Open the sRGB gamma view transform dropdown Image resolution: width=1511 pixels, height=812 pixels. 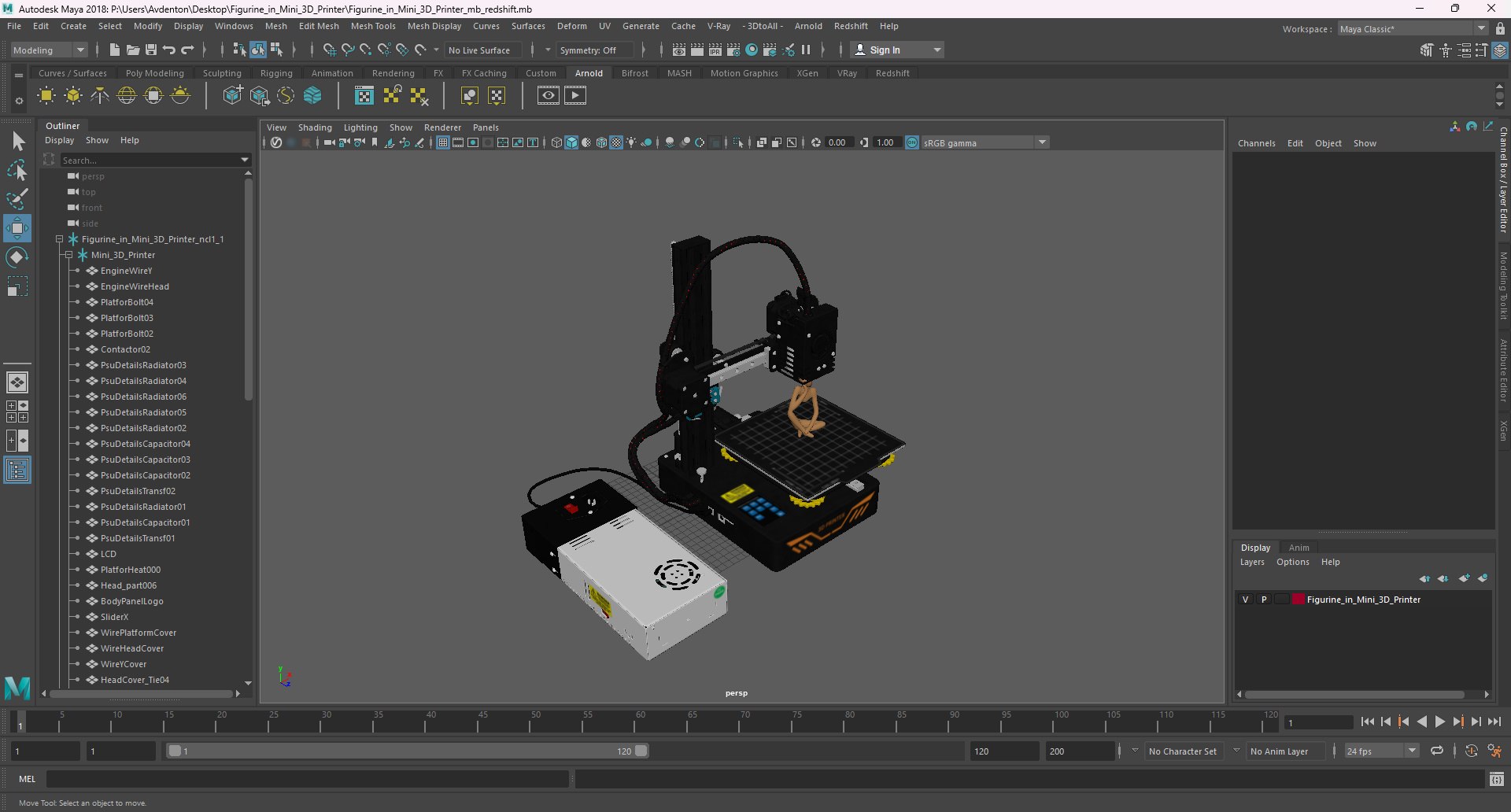[x=985, y=142]
